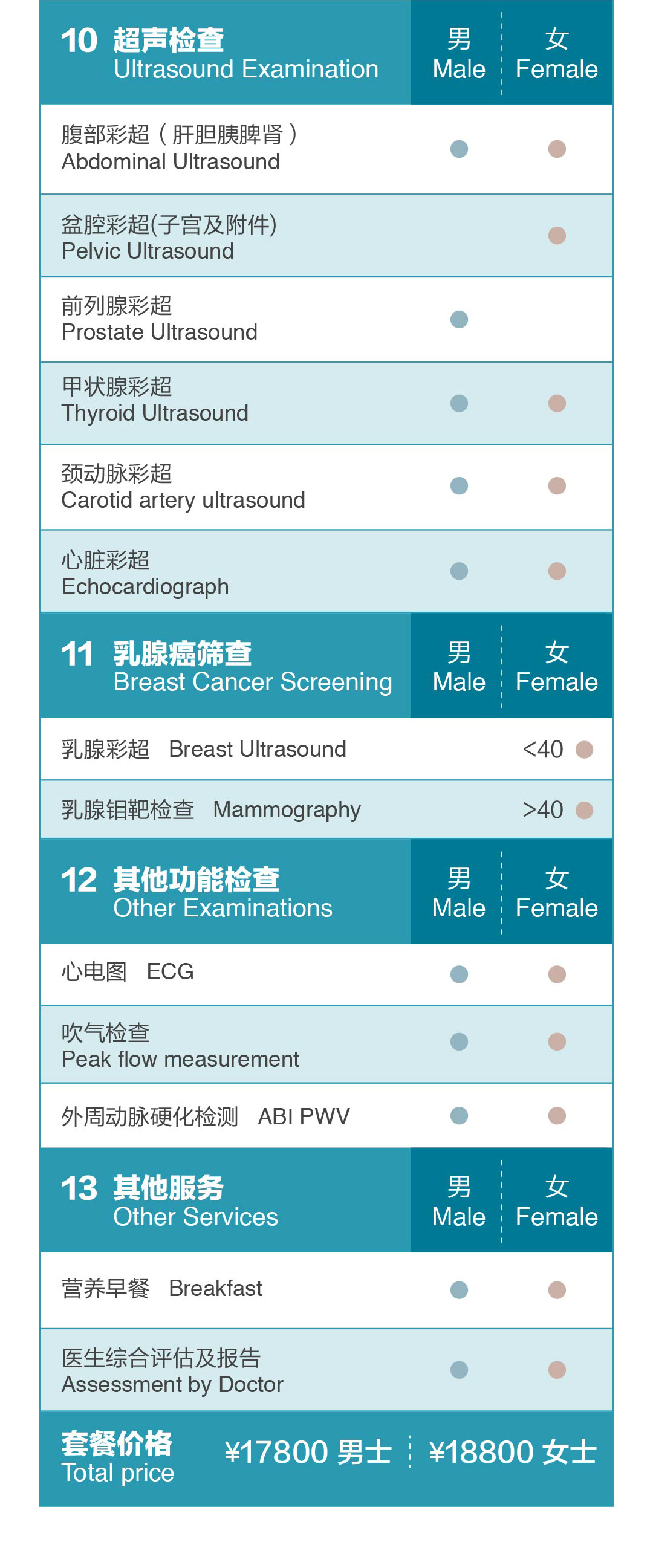The height and width of the screenshot is (1568, 653).
Task: Click the female dot for Peak flow measurement
Action: [x=556, y=1042]
